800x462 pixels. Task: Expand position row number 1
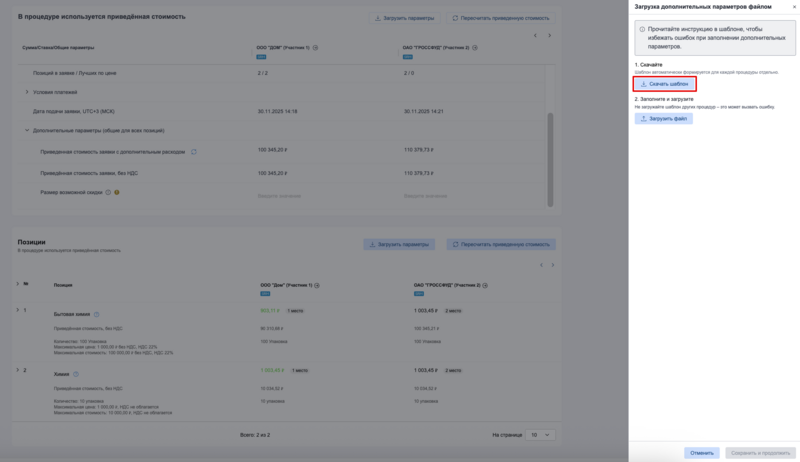[x=18, y=310]
